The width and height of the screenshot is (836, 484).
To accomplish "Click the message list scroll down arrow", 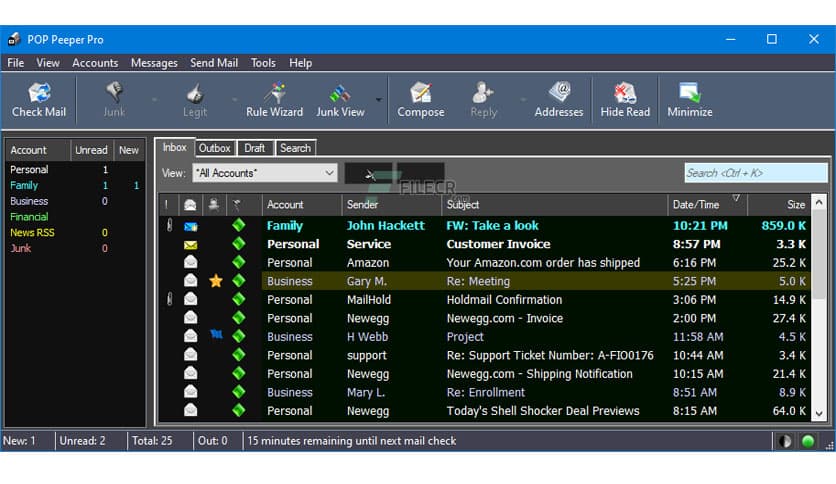I will 819,414.
